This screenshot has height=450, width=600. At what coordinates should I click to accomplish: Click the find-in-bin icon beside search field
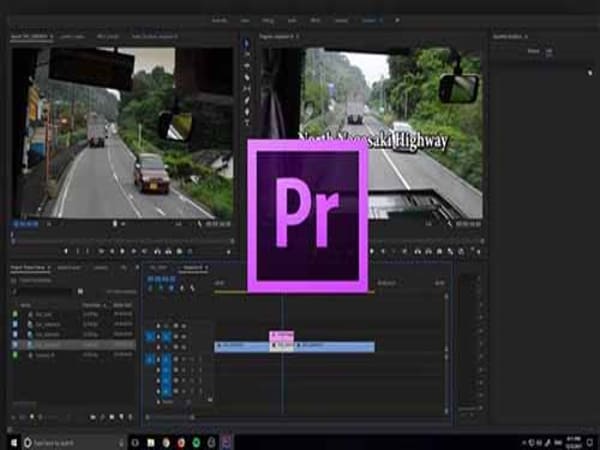click(x=81, y=292)
